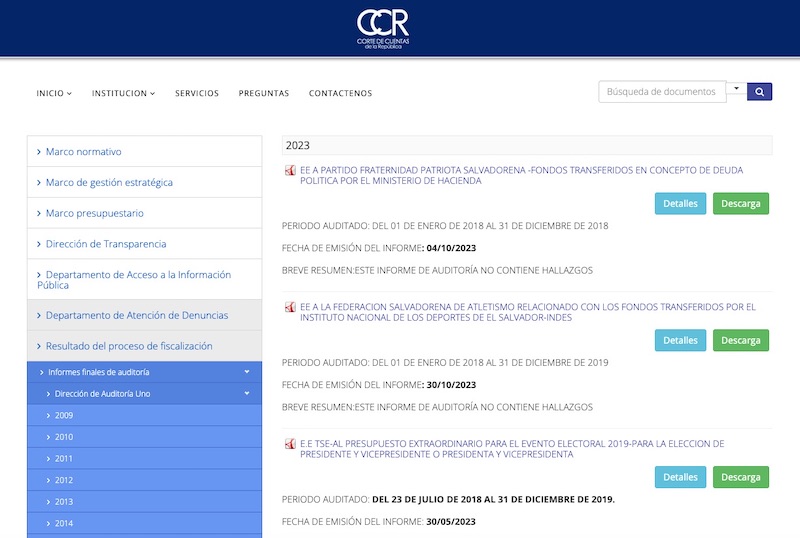The width and height of the screenshot is (800, 538).
Task: Click Detalles for Partido Fraternidad Patriota report
Action: [680, 204]
